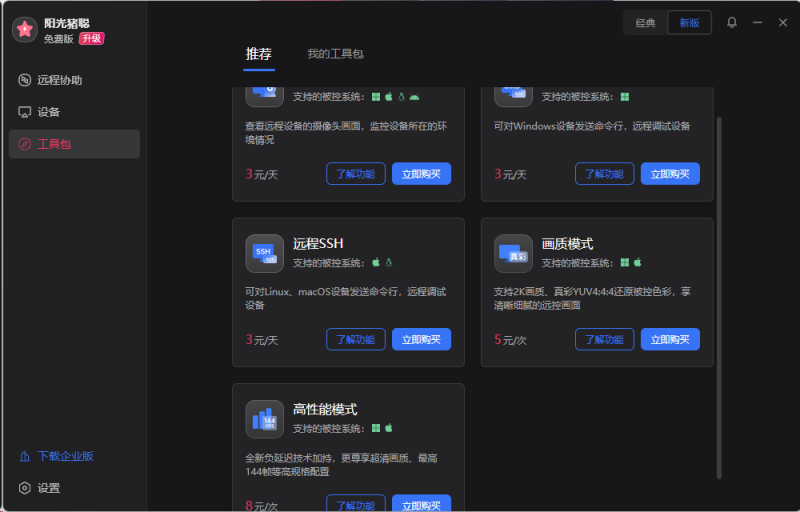Click the Windows icon in 高性能模式 card
Image resolution: width=800 pixels, height=512 pixels.
click(x=376, y=428)
